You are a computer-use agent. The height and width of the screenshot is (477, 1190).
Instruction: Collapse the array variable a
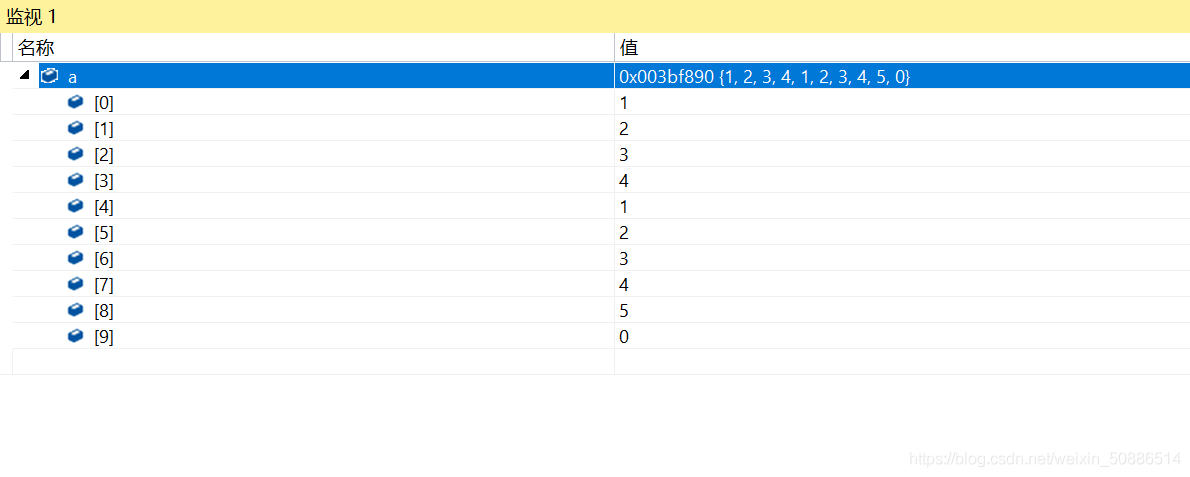(x=24, y=75)
